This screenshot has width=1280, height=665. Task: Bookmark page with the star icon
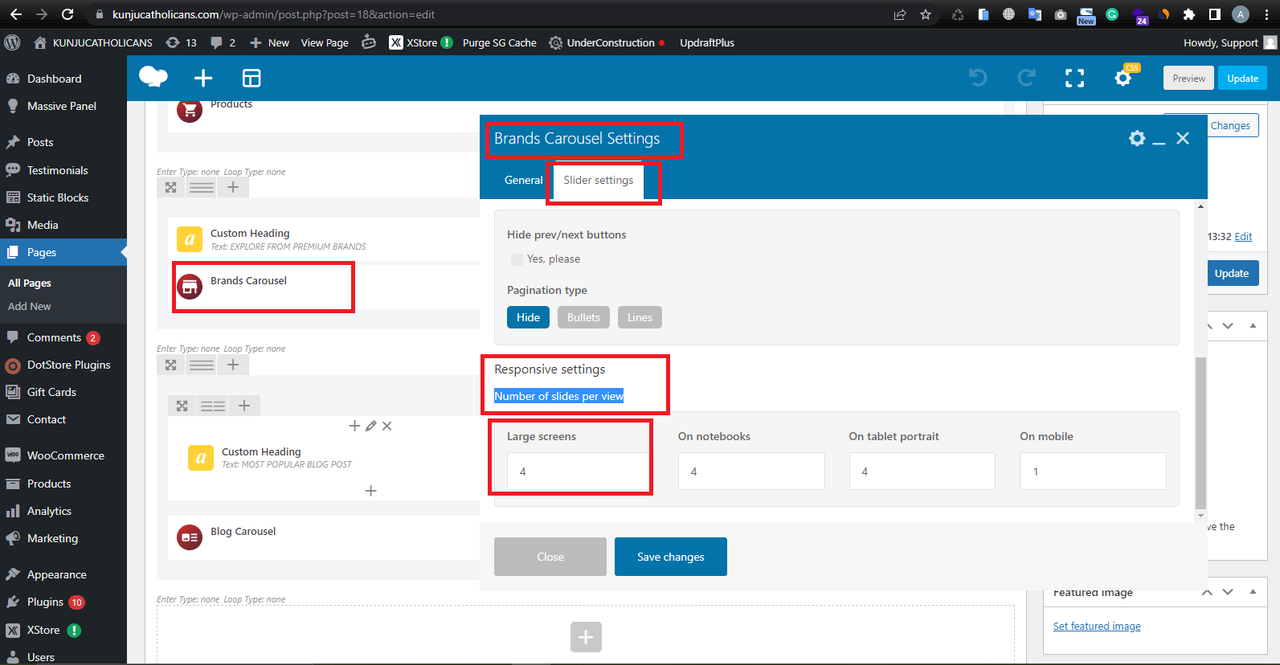tap(926, 15)
